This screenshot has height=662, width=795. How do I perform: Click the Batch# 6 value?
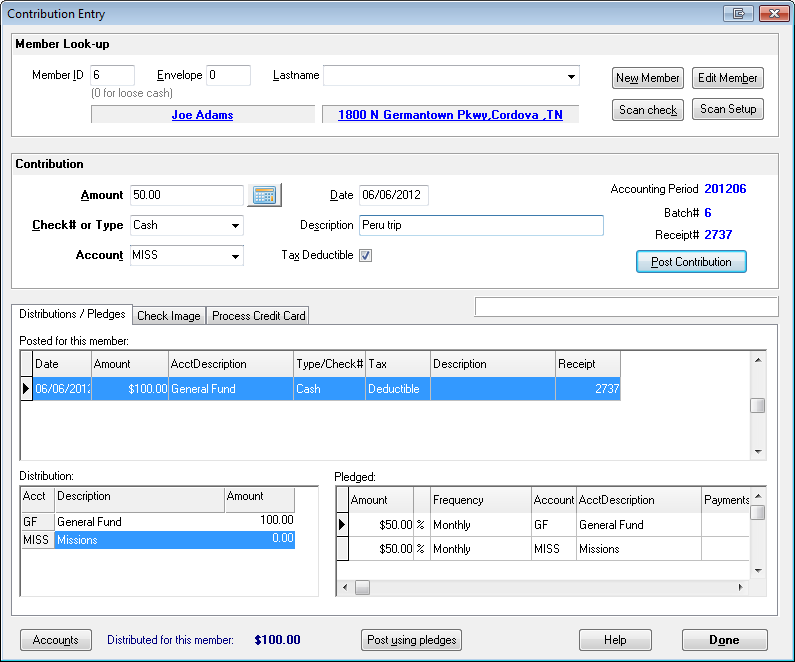coord(708,213)
